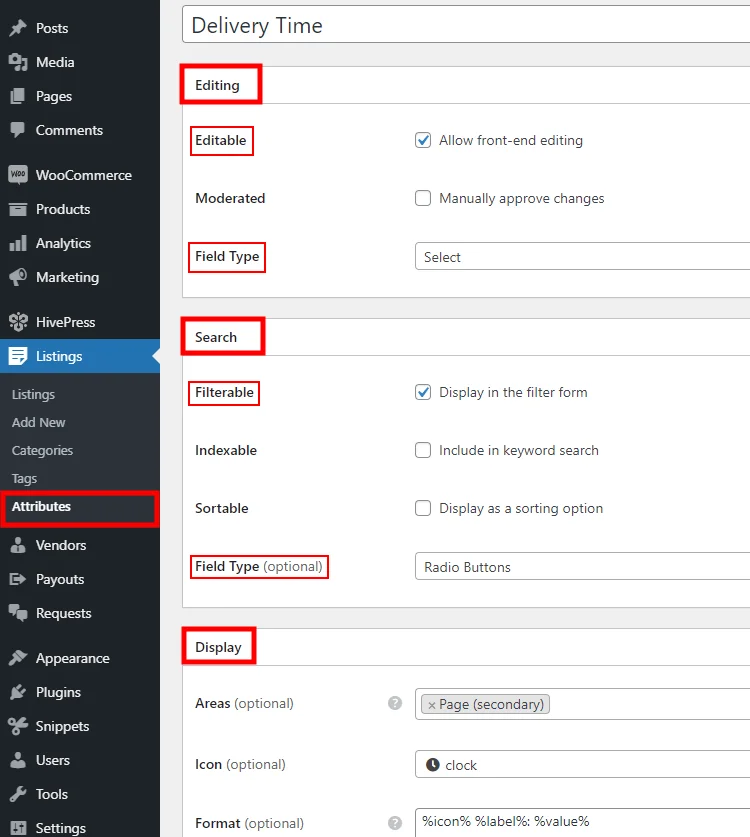Click the Posts pin icon

[x=18, y=28]
